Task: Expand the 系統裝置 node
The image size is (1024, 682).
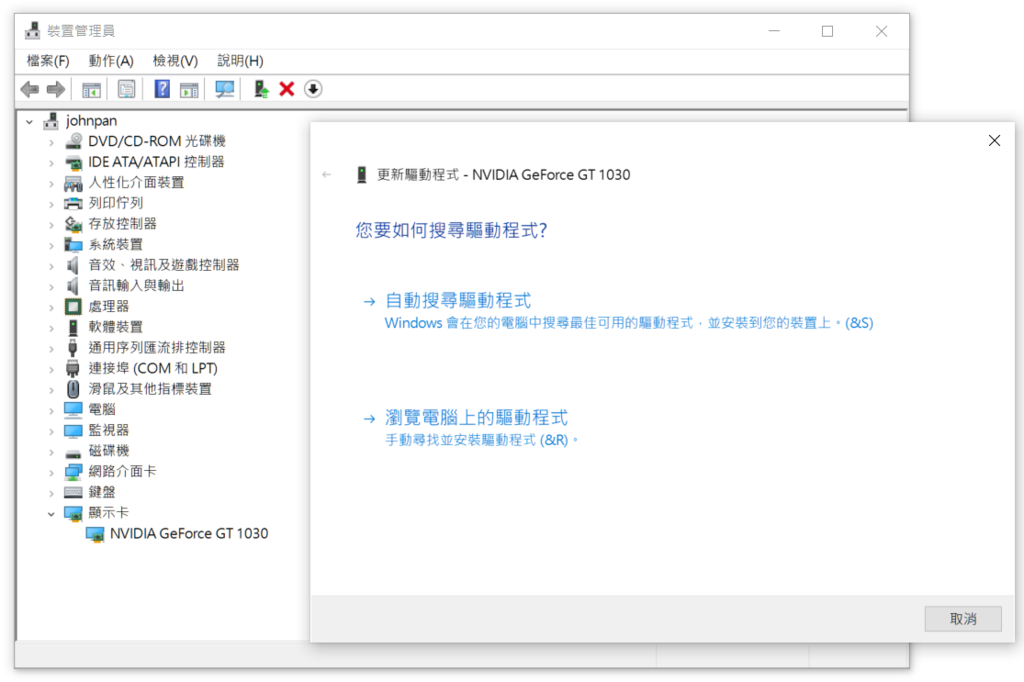Action: [x=51, y=246]
